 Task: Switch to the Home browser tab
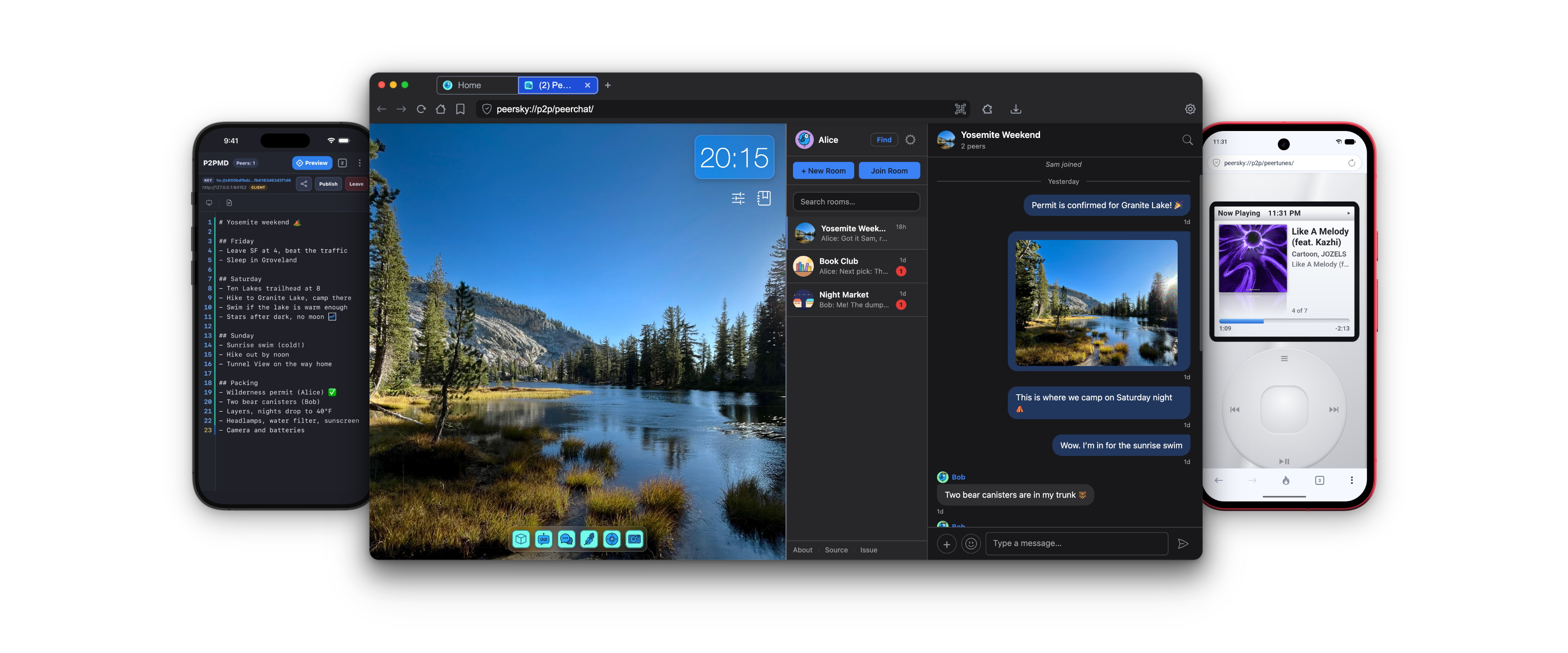477,85
